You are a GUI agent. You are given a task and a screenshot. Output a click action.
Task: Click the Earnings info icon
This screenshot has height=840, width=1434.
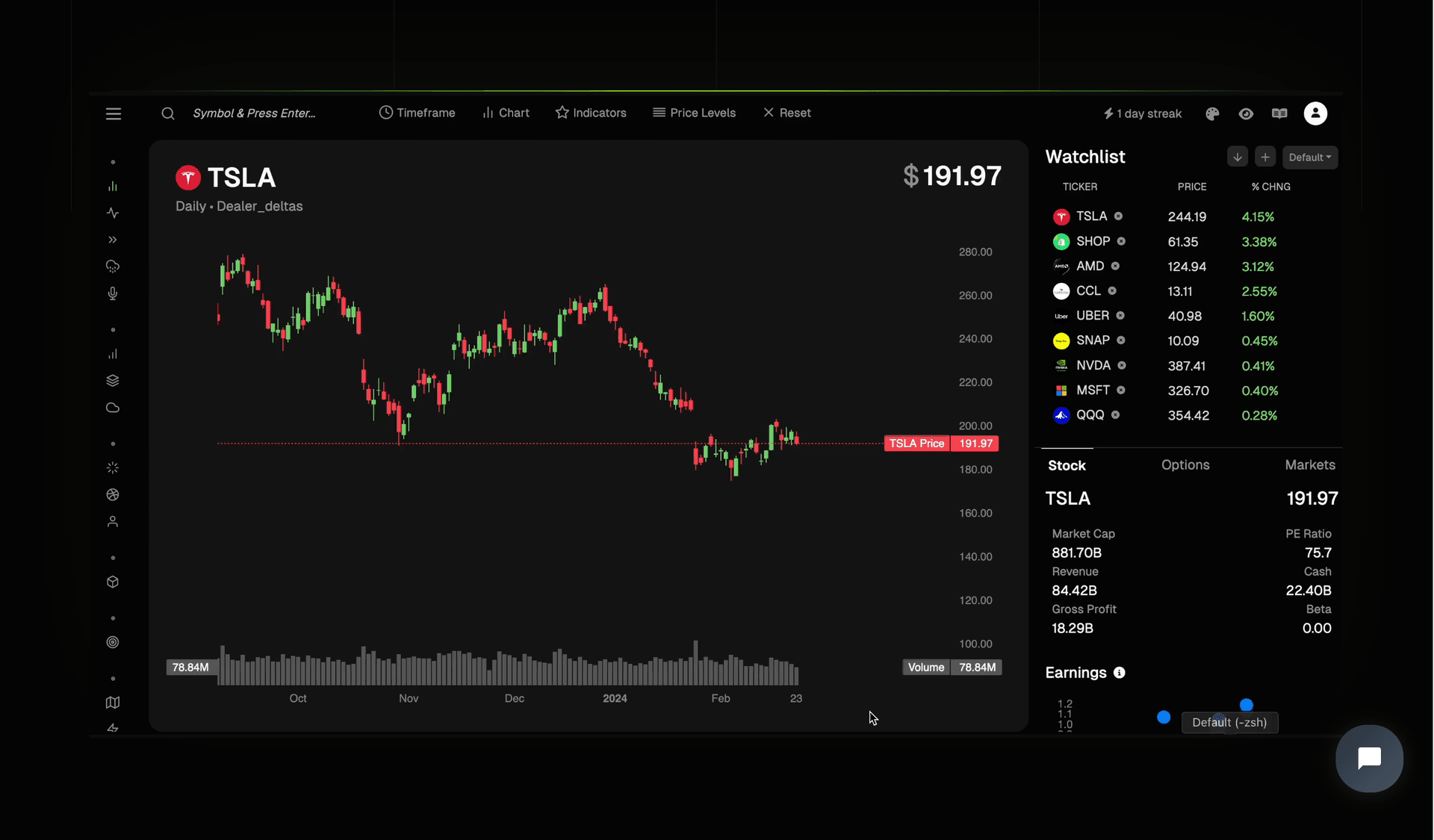point(1119,673)
